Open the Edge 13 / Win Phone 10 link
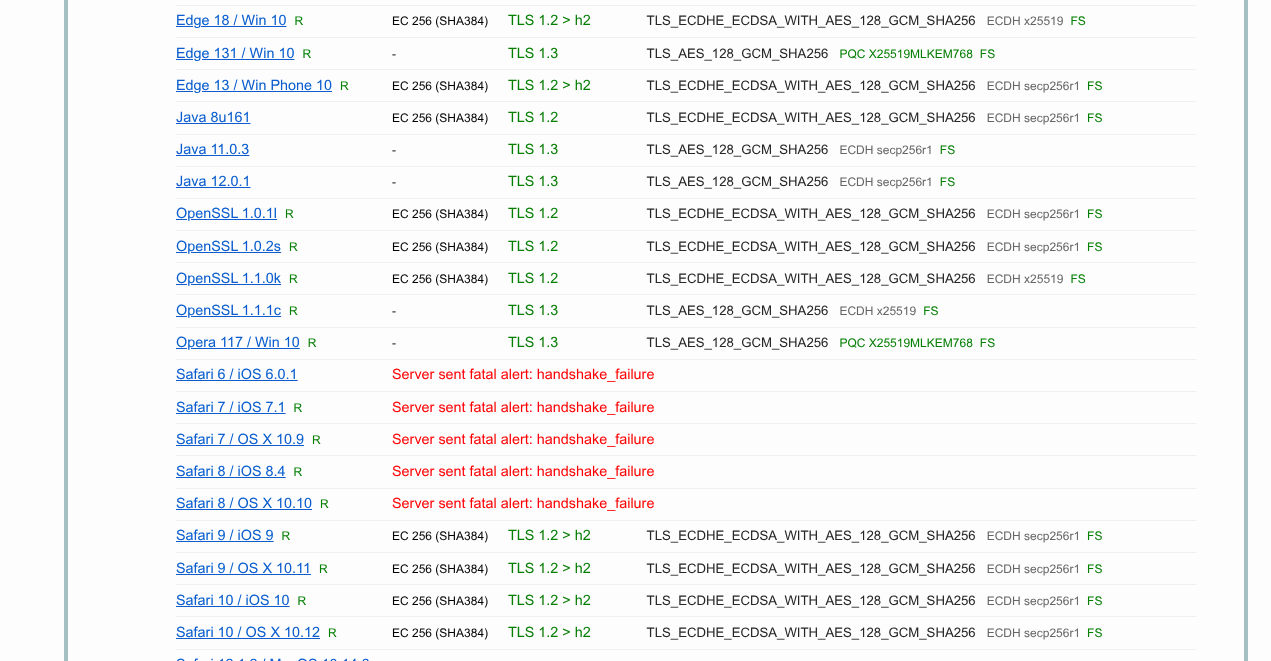 point(254,85)
